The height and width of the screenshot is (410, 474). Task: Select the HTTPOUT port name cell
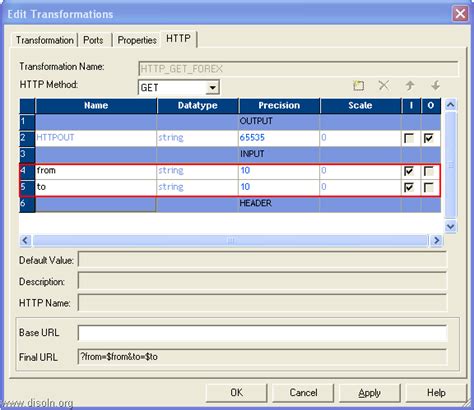96,138
